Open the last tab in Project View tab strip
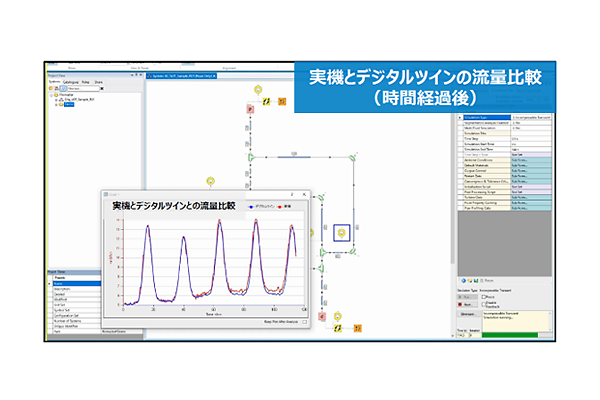This screenshot has height=400, width=600. pyautogui.click(x=98, y=82)
